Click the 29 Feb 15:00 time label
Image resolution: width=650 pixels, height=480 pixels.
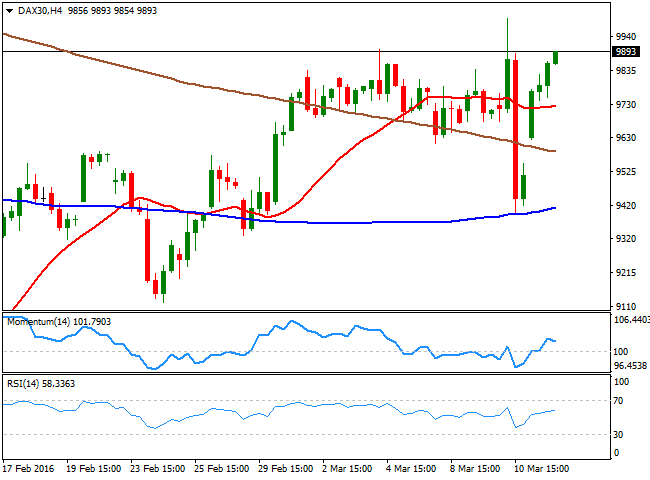(x=285, y=469)
